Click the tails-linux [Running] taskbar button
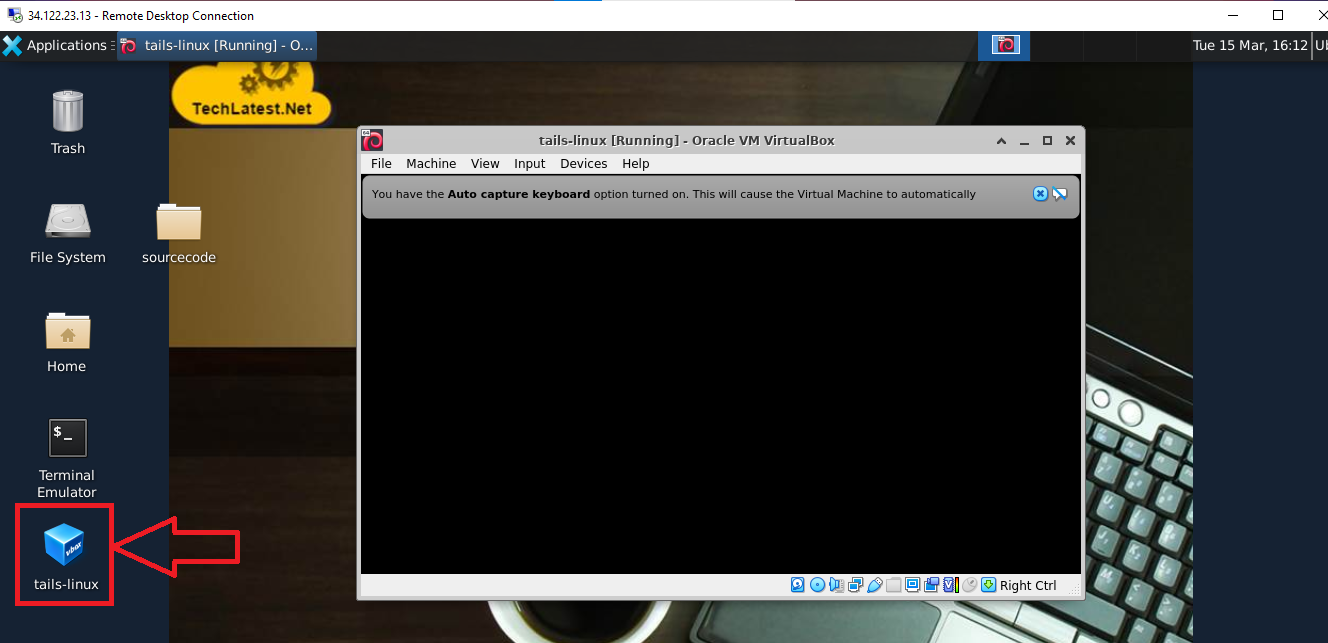This screenshot has width=1328, height=643. tap(217, 45)
